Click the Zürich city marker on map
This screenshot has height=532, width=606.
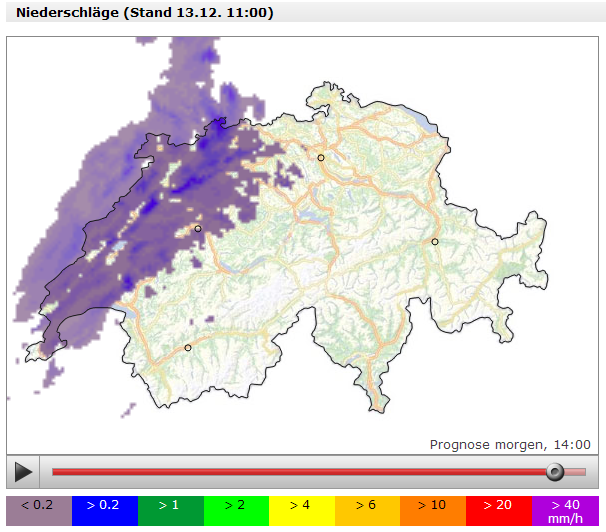(321, 158)
